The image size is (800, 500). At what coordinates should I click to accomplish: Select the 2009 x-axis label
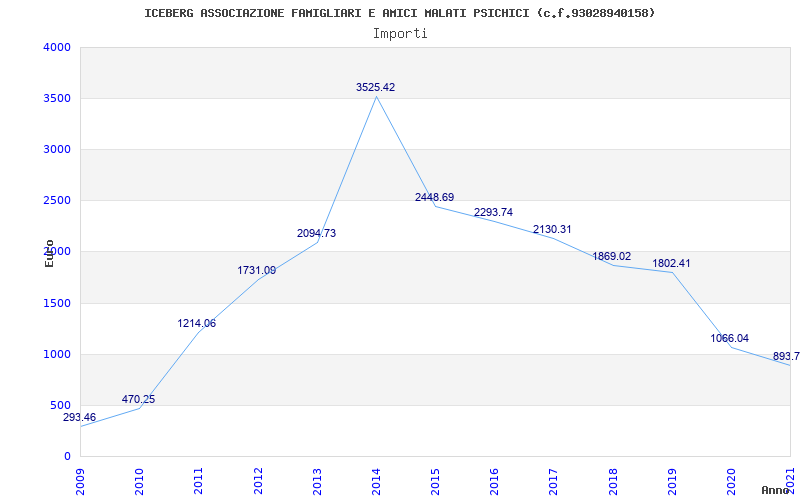[80, 481]
